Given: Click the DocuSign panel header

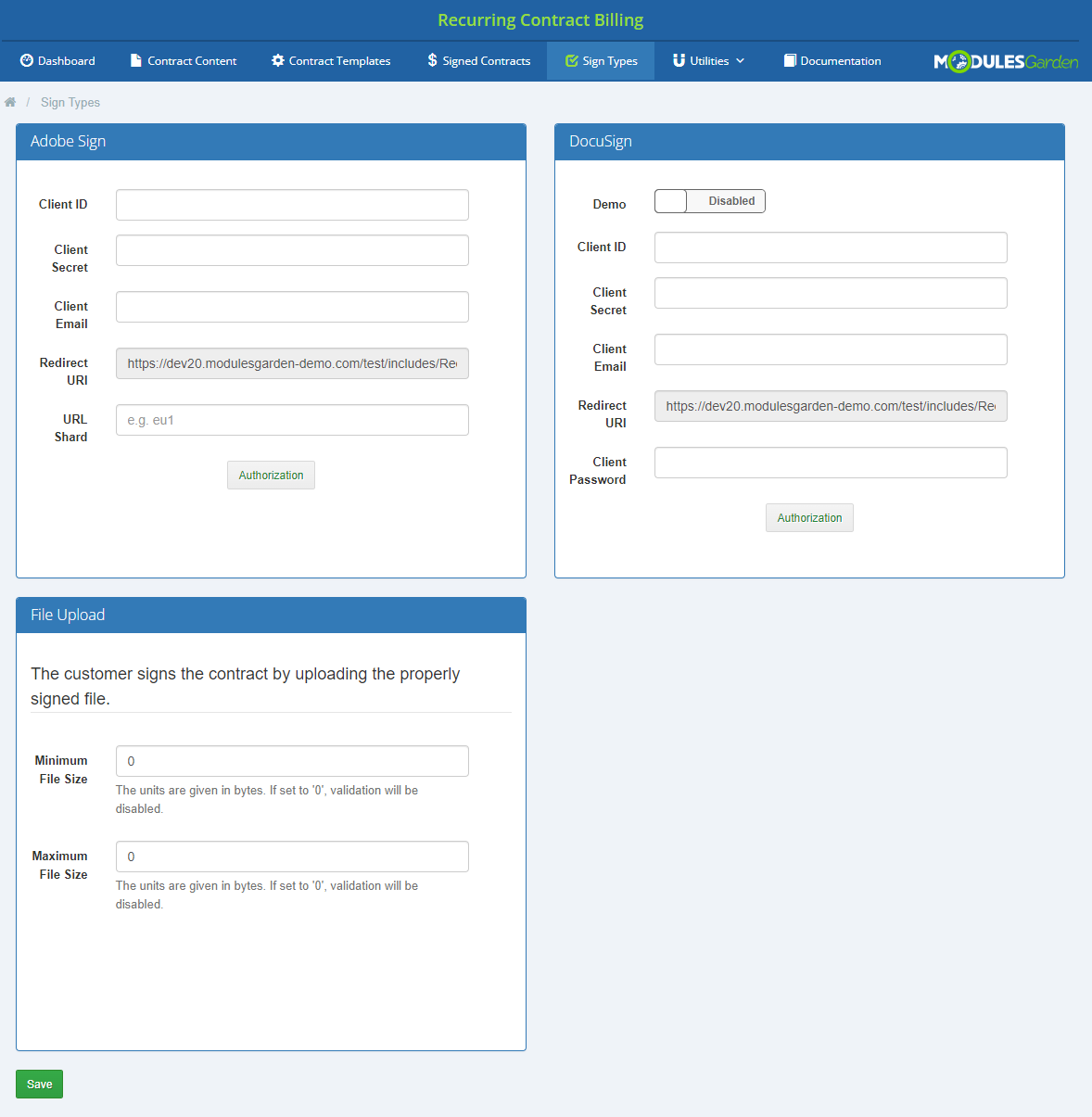Looking at the screenshot, I should point(809,142).
